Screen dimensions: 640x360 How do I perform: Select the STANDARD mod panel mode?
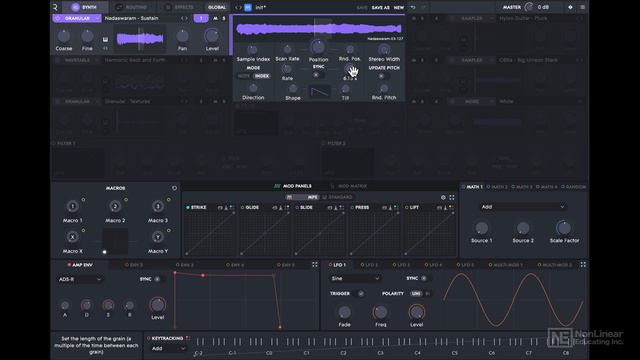tap(337, 198)
